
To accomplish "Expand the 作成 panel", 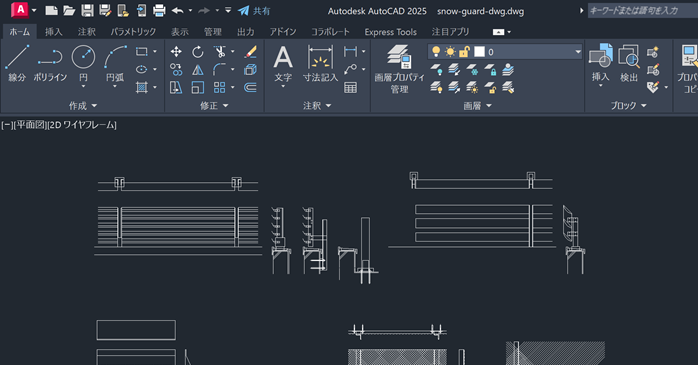I will pyautogui.click(x=83, y=105).
